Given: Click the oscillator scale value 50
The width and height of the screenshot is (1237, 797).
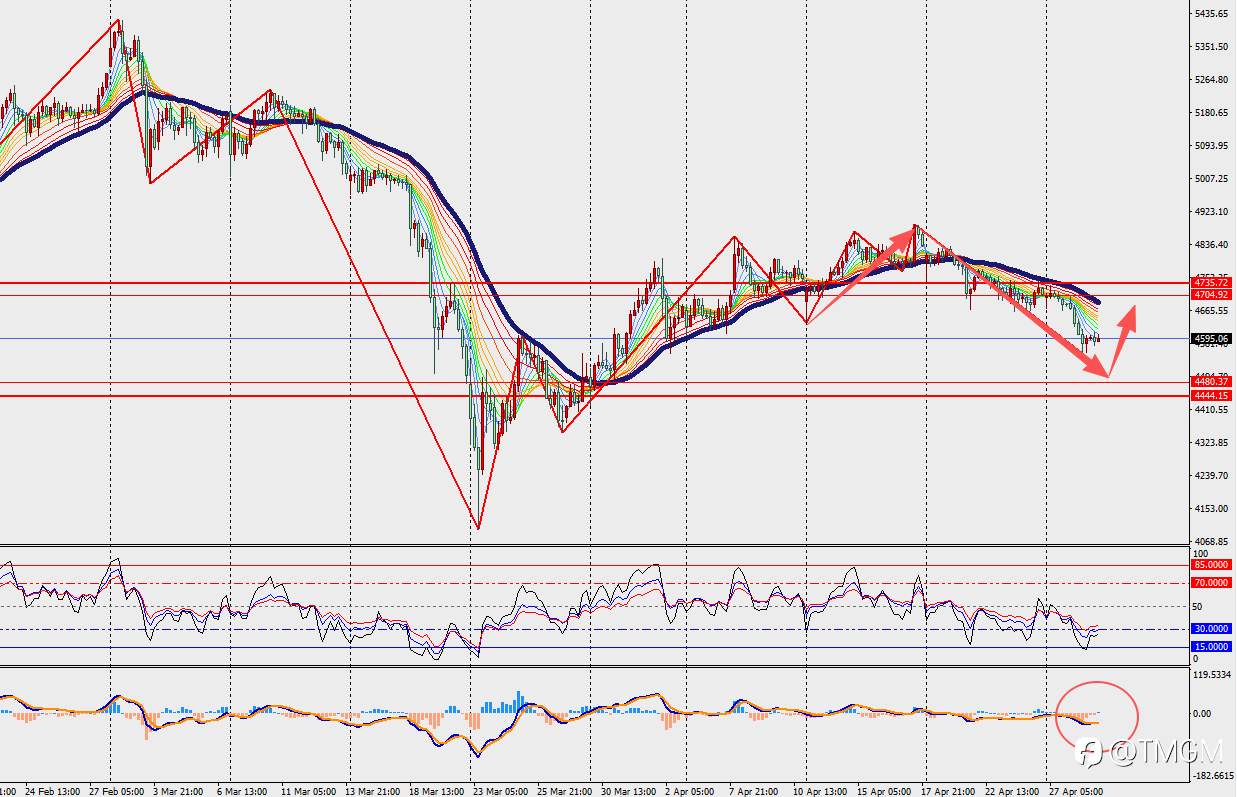Looking at the screenshot, I should (x=1198, y=607).
